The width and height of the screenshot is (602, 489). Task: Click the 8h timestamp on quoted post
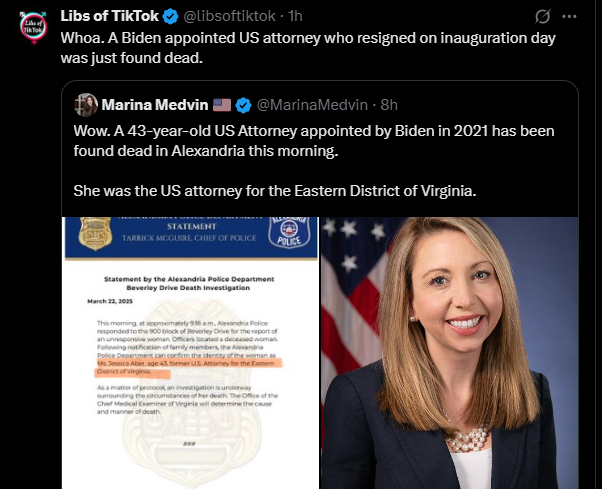point(389,105)
